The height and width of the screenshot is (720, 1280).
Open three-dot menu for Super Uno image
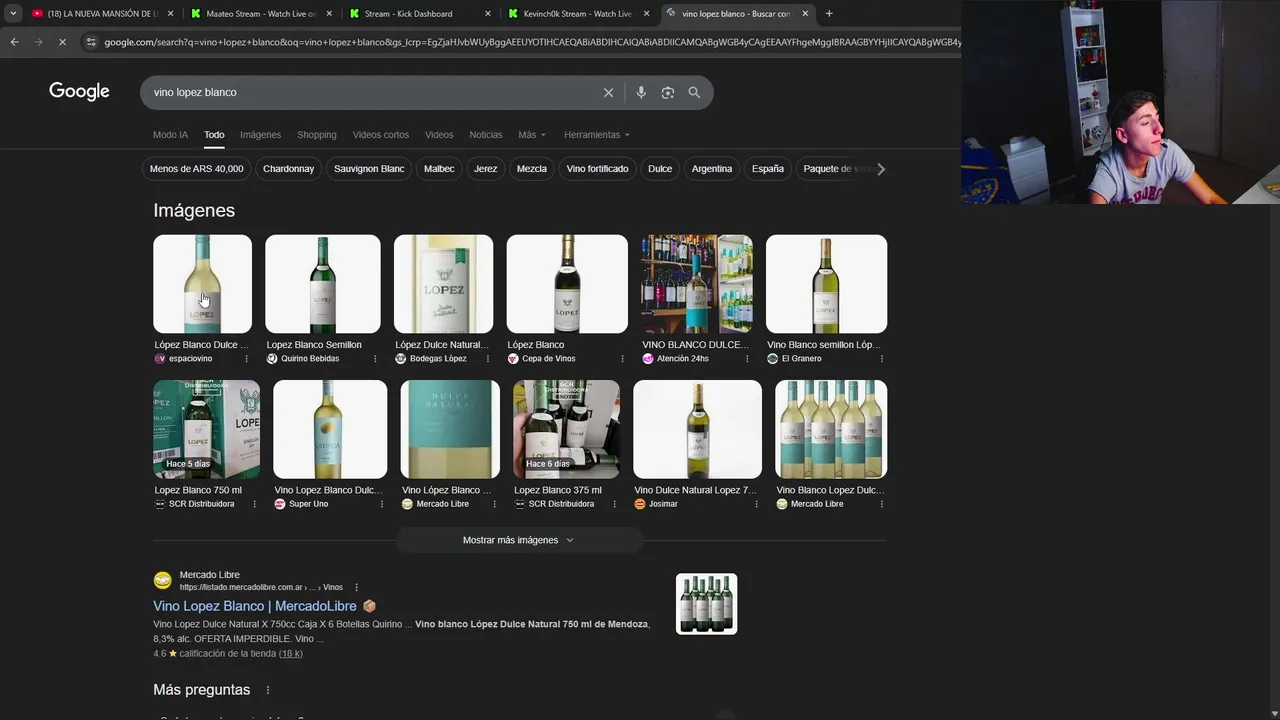click(x=382, y=504)
